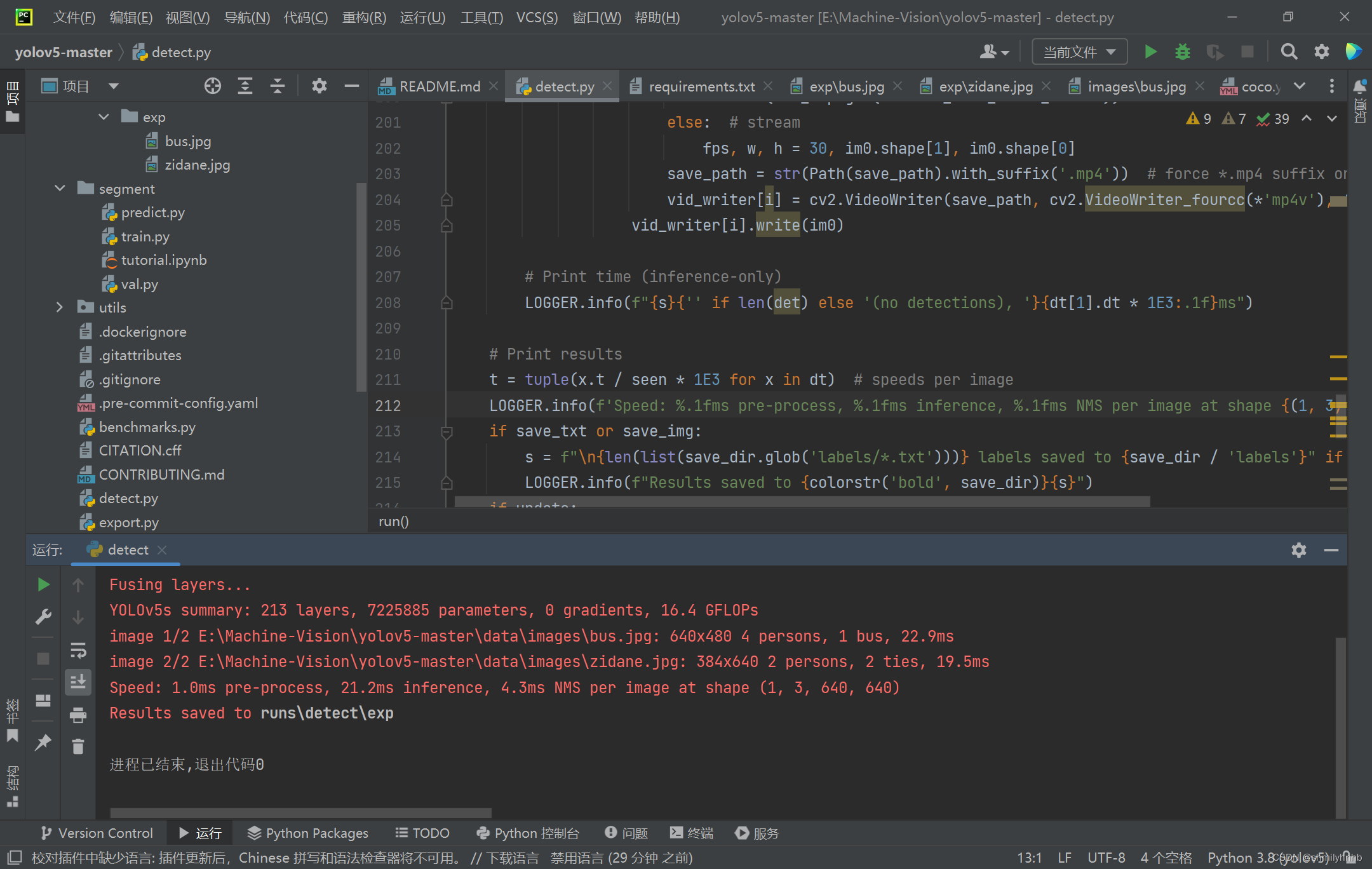Click the editor horizontal scrollbar
Image resolution: width=1372 pixels, height=869 pixels.
(x=802, y=501)
